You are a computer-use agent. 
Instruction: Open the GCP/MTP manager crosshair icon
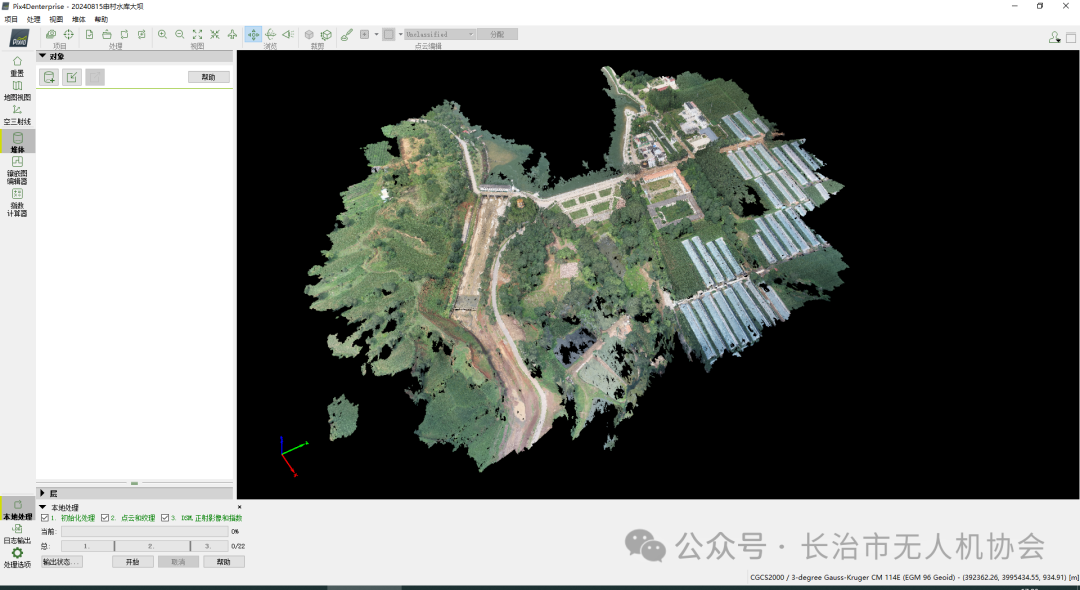click(x=68, y=34)
